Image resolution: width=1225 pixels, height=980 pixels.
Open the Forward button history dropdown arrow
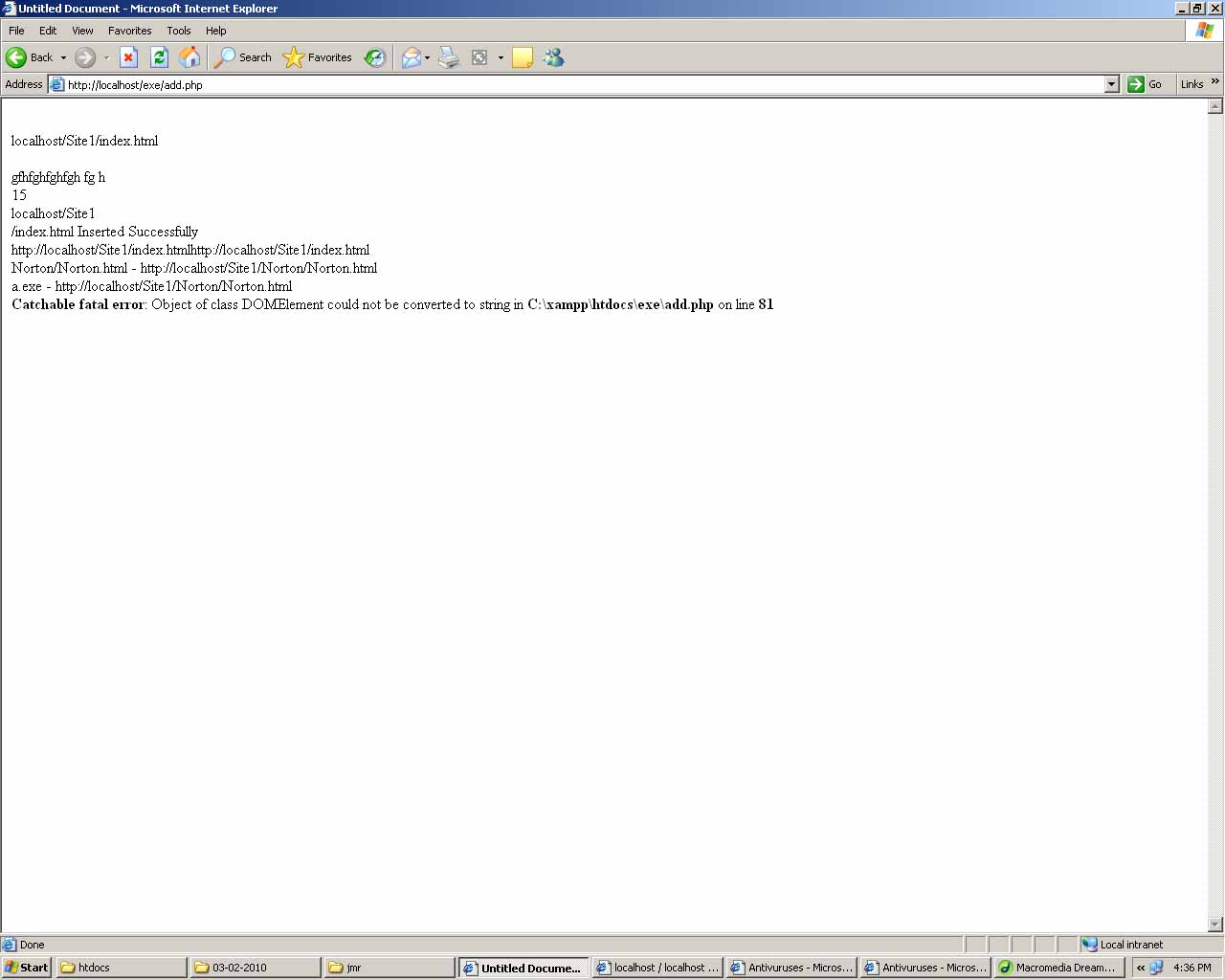pos(106,57)
